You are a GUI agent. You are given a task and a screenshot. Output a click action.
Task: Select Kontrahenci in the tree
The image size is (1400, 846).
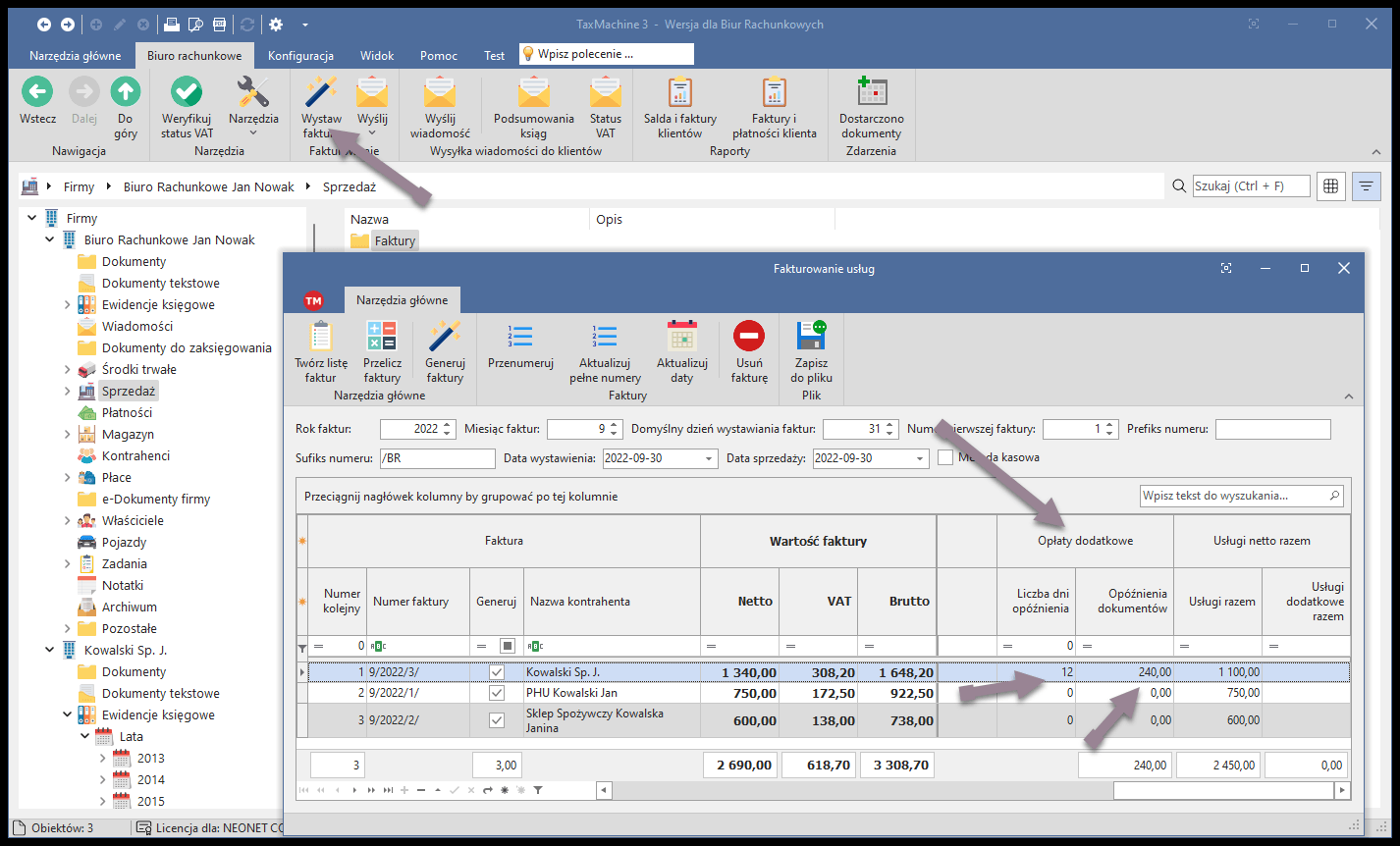click(x=135, y=456)
